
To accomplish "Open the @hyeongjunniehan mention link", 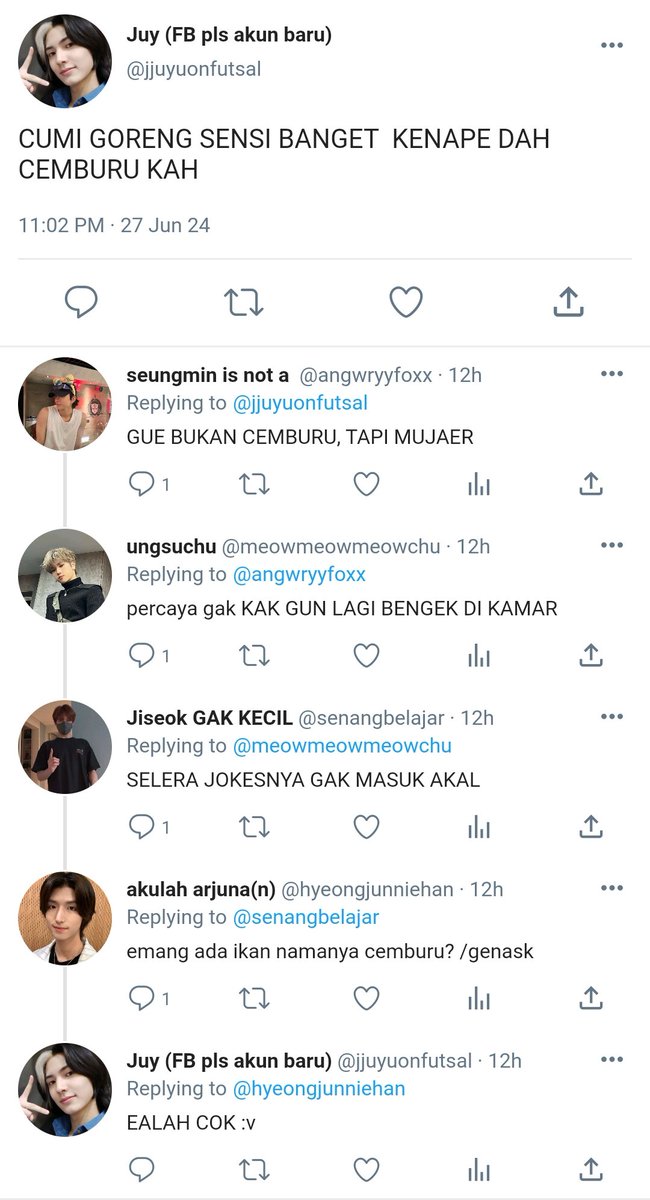I will pos(319,1089).
